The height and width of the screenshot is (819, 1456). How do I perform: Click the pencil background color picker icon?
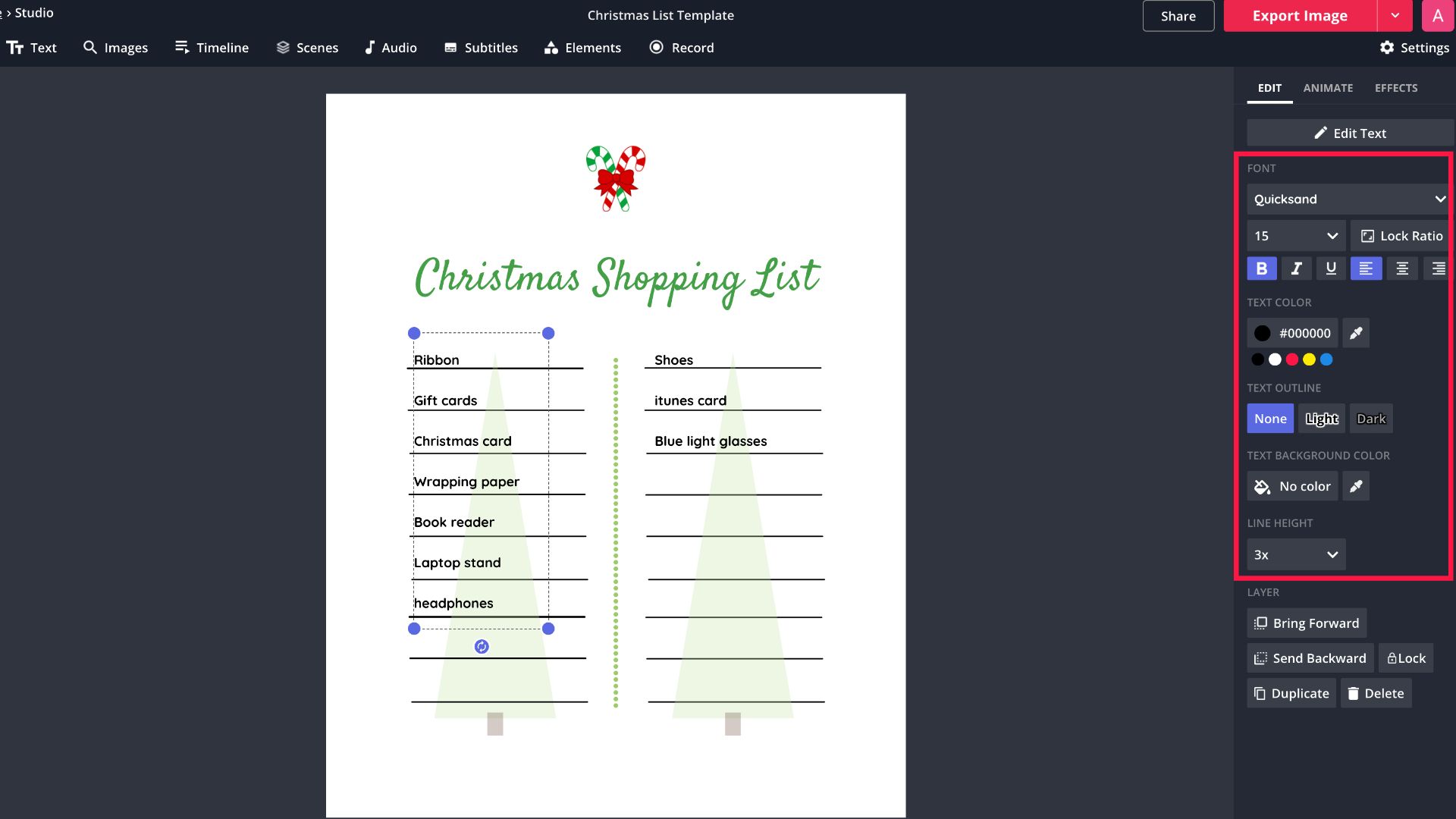[1357, 486]
